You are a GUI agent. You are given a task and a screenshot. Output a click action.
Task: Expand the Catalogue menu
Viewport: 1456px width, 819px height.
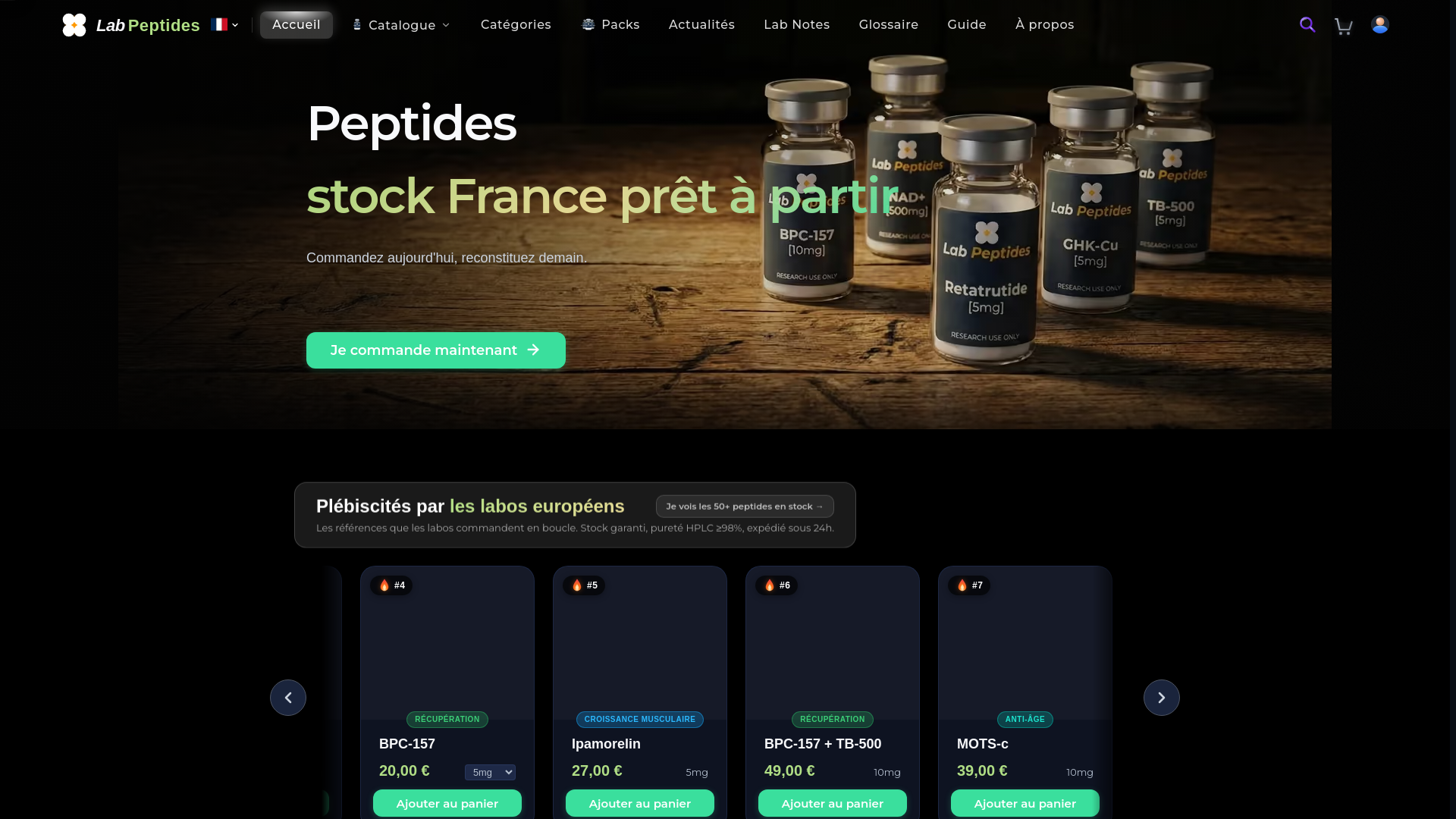click(x=400, y=25)
